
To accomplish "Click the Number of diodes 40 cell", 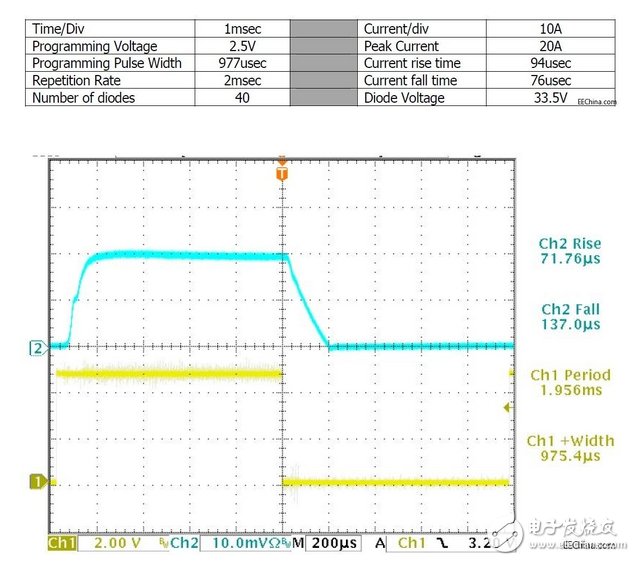I will (x=242, y=98).
